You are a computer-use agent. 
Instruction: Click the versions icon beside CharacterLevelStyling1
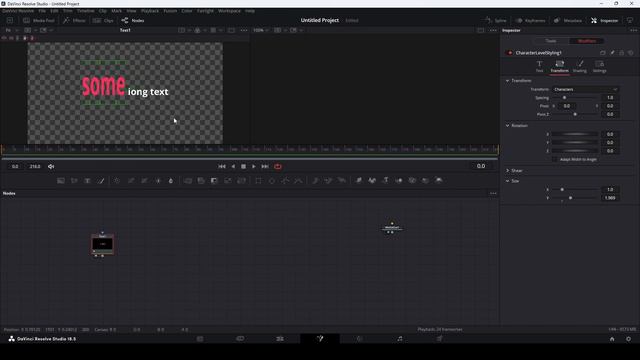point(602,53)
